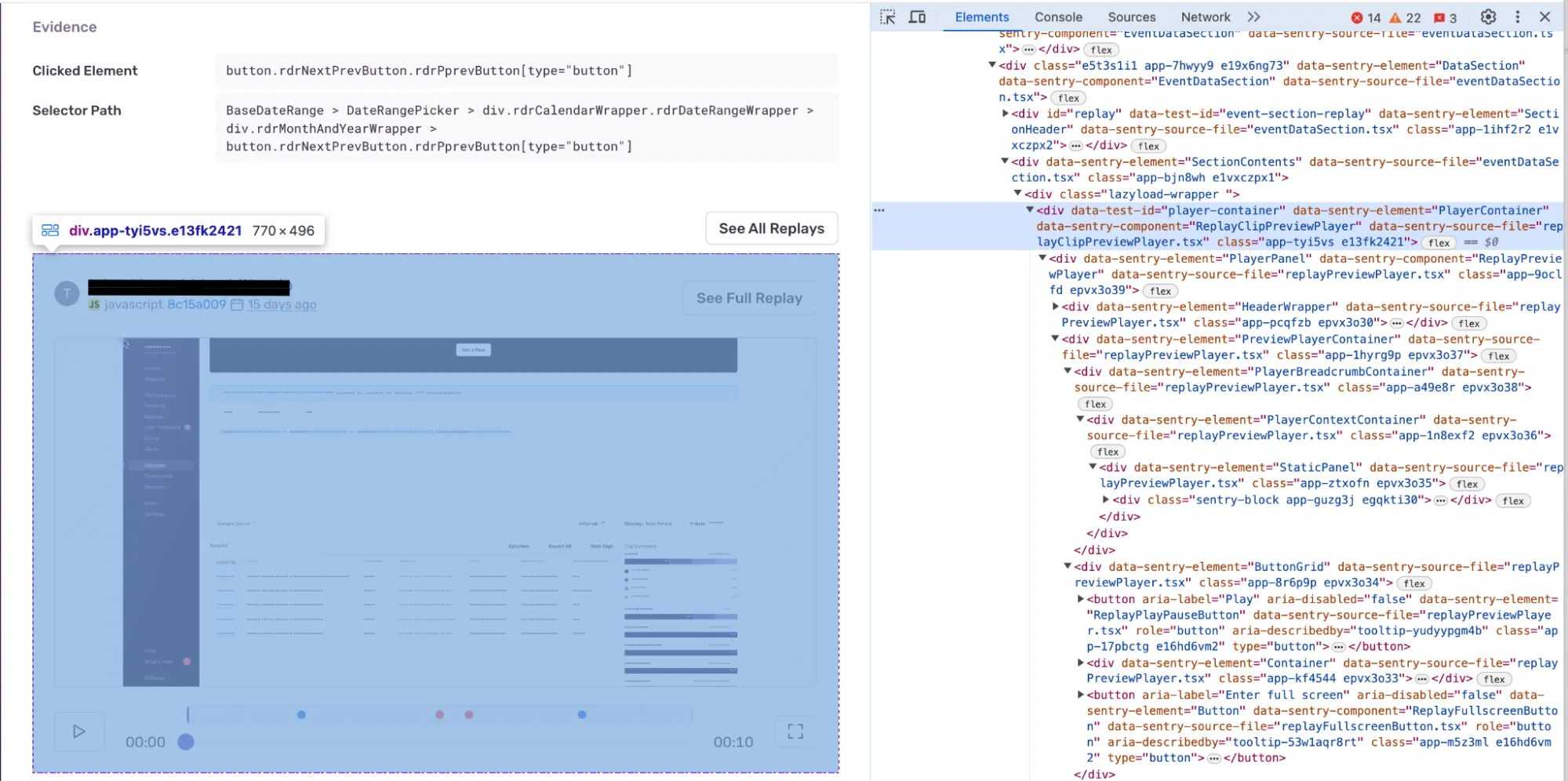This screenshot has width=1568, height=781.
Task: Toggle the flex badge on the ButtonGrid div
Action: click(x=1414, y=583)
